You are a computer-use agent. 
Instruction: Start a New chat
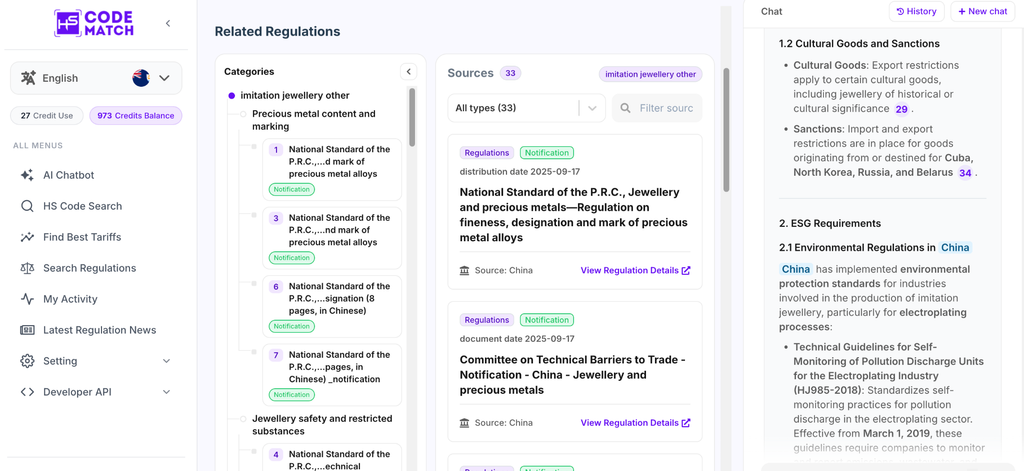tap(982, 11)
